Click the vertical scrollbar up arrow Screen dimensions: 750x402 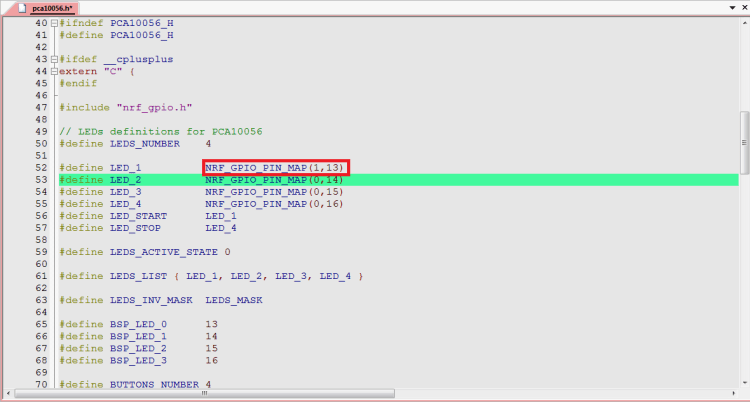744,22
